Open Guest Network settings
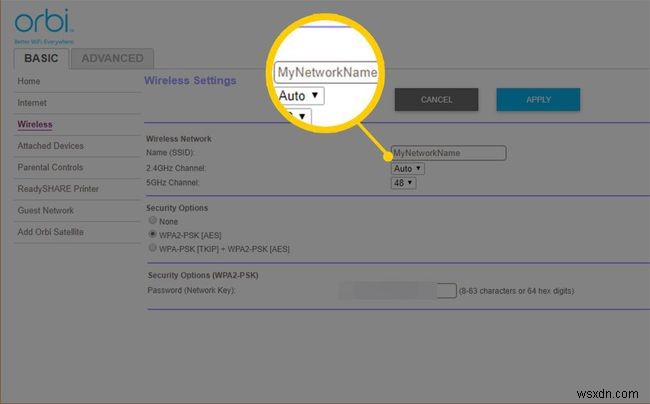 click(x=46, y=210)
